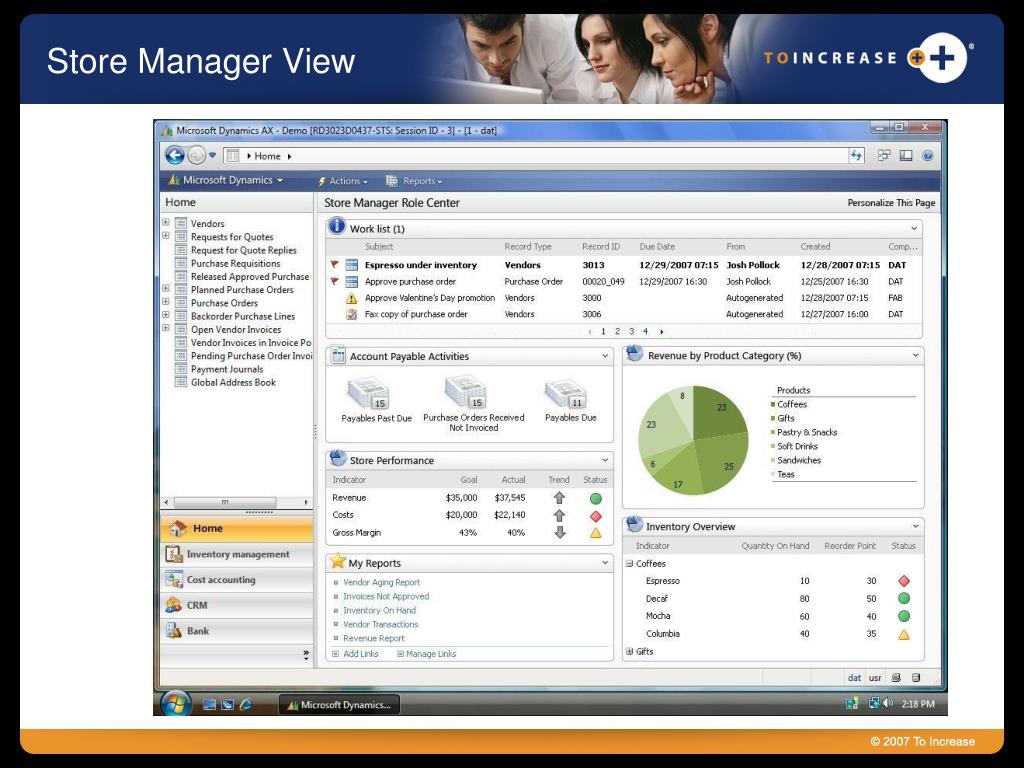Click the Coffees legend color swatch
Image resolution: width=1024 pixels, height=768 pixels.
tap(773, 404)
